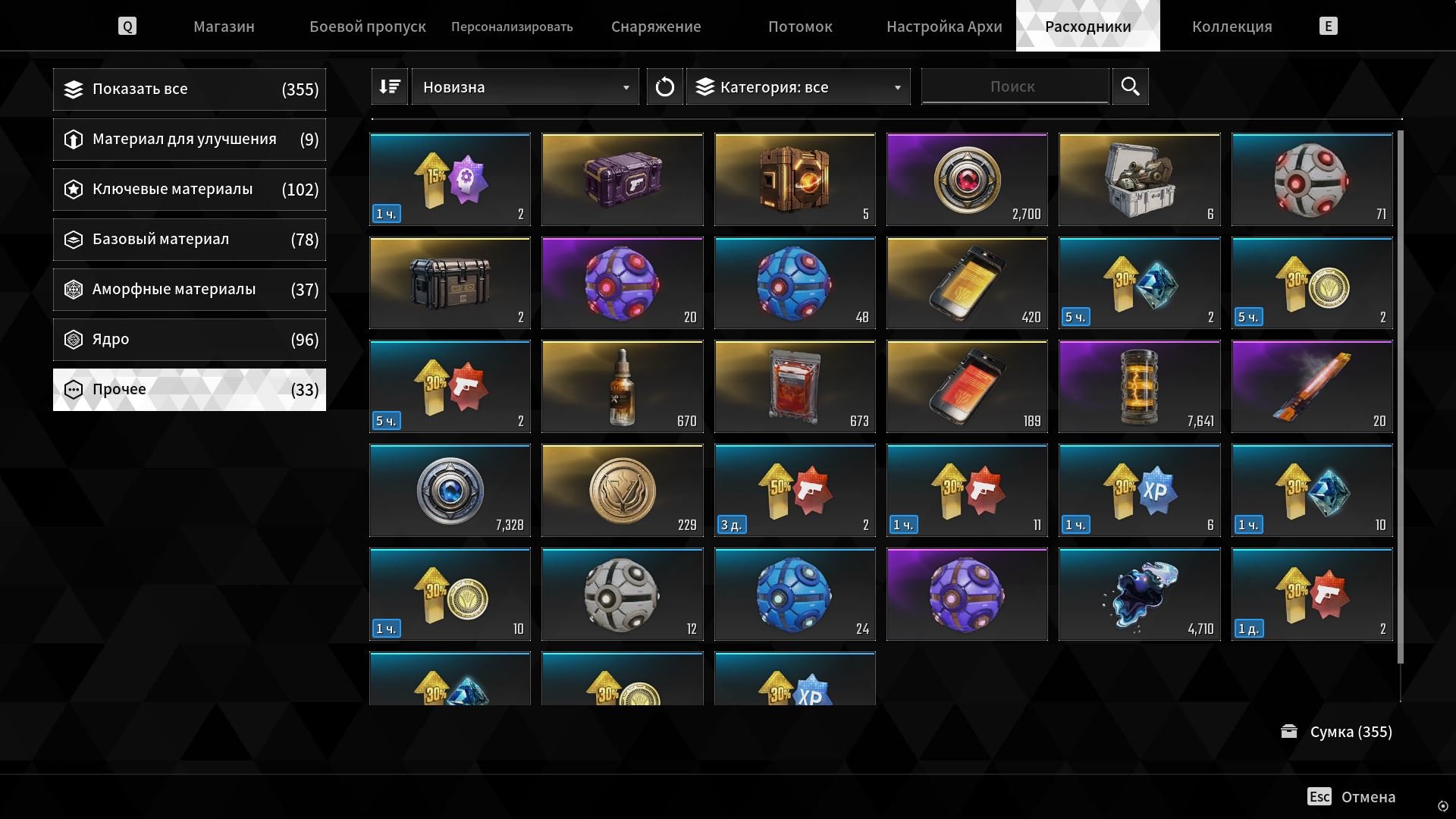Open the Категория: все dropdown
Viewport: 1456px width, 819px height.
coord(798,86)
